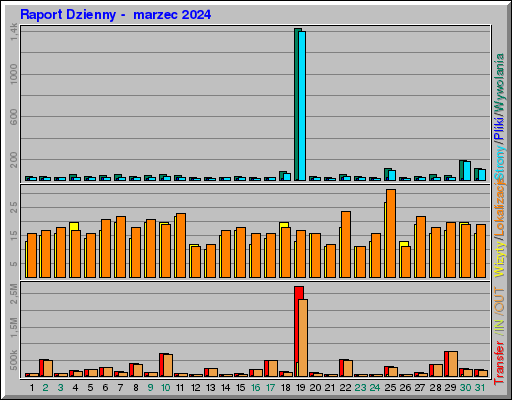Click day label 15 on the x-axis

[x=241, y=388]
